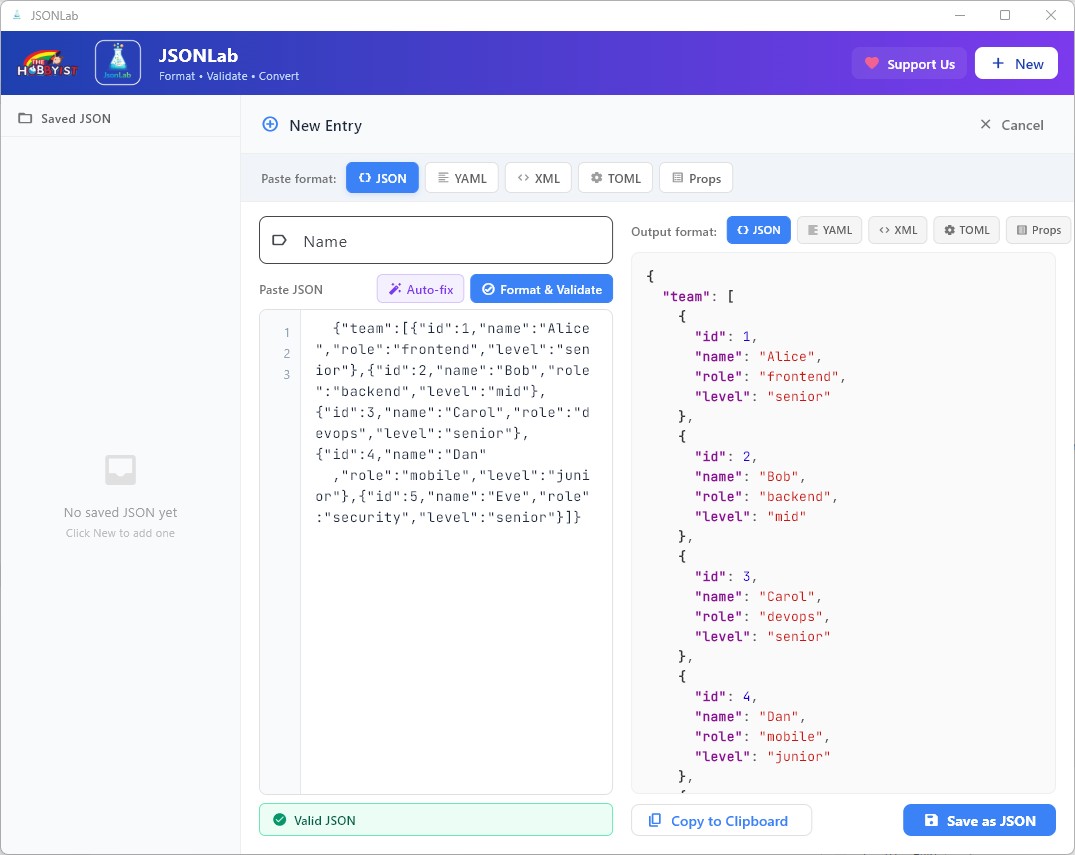The height and width of the screenshot is (855, 1075).
Task: Click the green Valid JSON checkmark icon
Action: click(279, 820)
